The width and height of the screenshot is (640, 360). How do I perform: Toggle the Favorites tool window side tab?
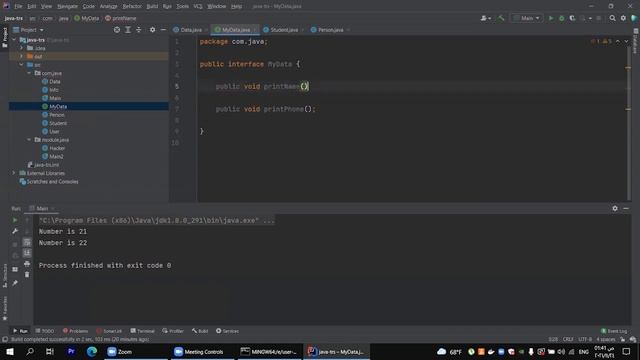click(x=4, y=308)
